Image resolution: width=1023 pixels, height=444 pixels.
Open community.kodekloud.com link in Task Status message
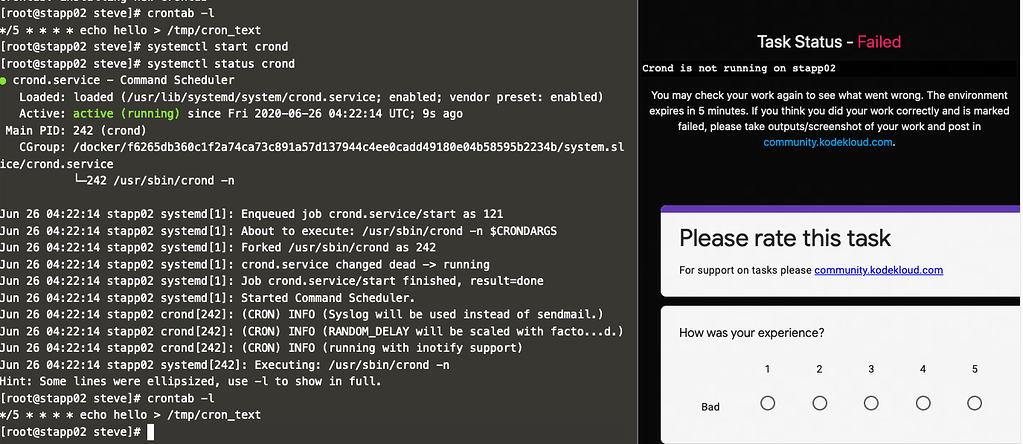[826, 142]
